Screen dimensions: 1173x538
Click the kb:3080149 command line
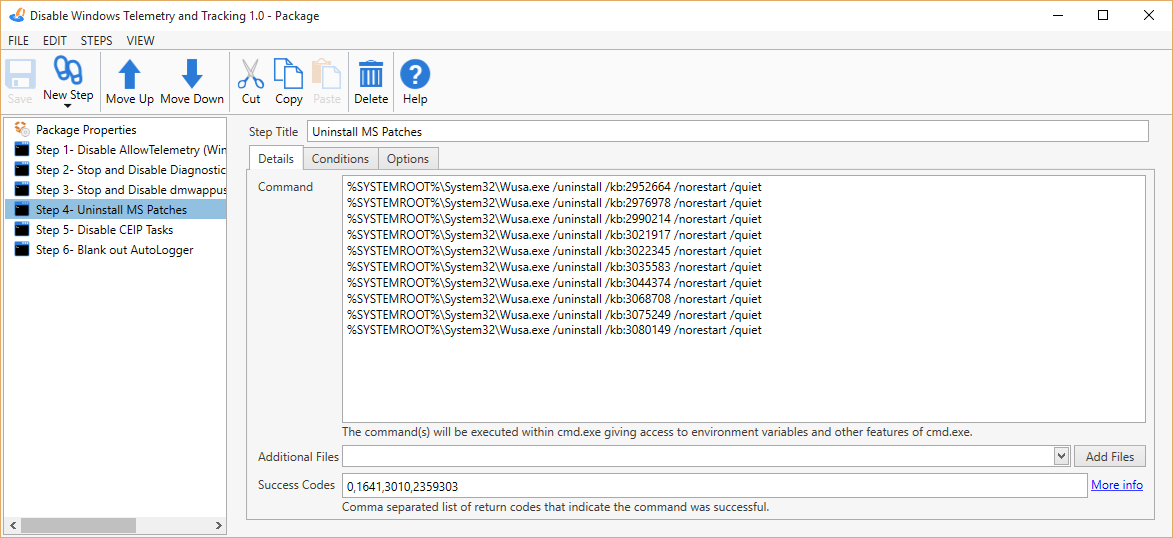click(x=554, y=330)
